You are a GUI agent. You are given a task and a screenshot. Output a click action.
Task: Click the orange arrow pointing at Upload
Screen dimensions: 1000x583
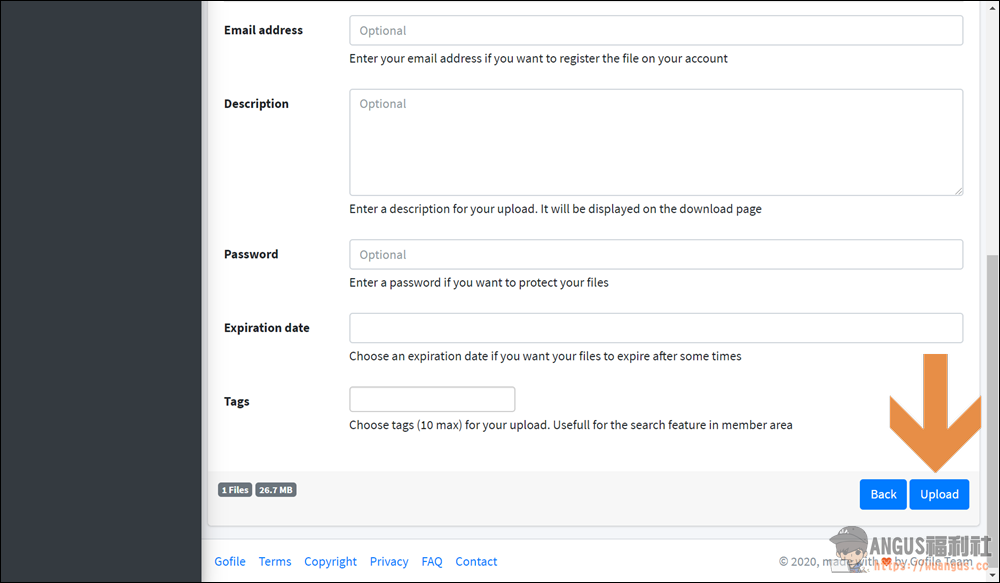935,413
